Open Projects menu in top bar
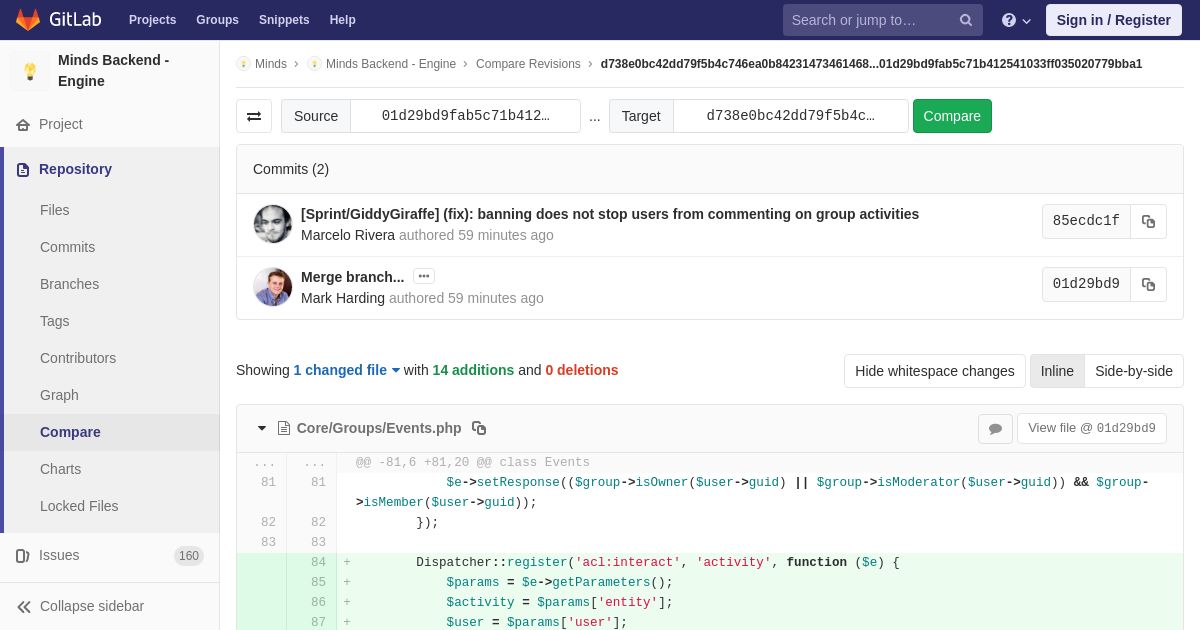 click(152, 20)
